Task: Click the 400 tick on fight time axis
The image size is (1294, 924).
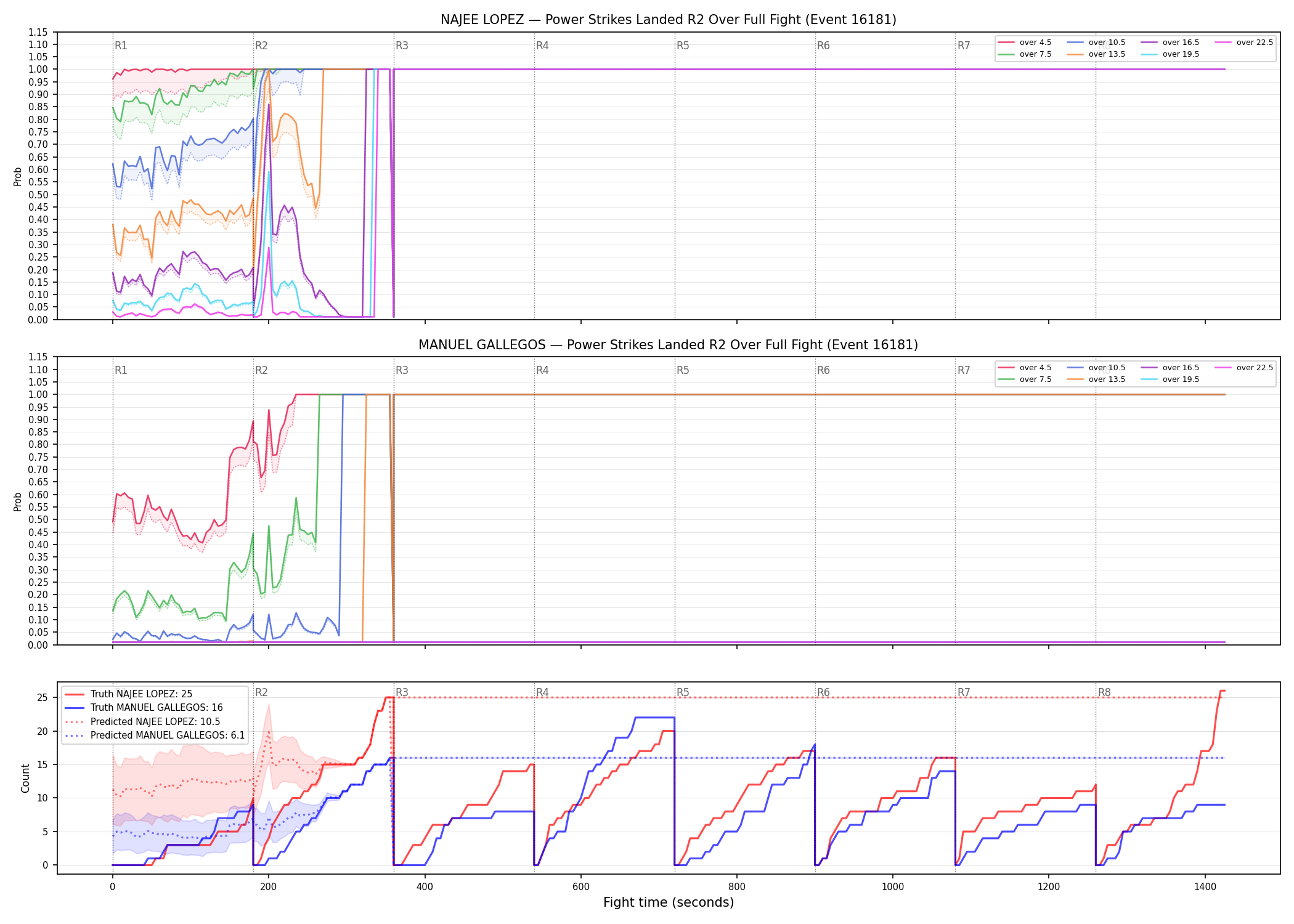Action: click(x=425, y=887)
